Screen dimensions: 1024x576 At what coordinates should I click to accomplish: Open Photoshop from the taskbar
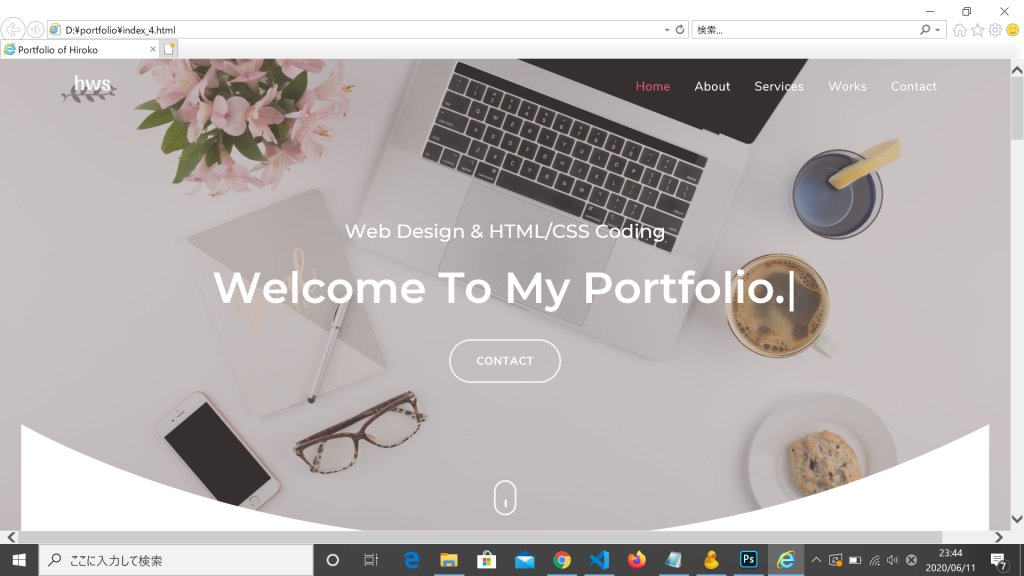[748, 560]
